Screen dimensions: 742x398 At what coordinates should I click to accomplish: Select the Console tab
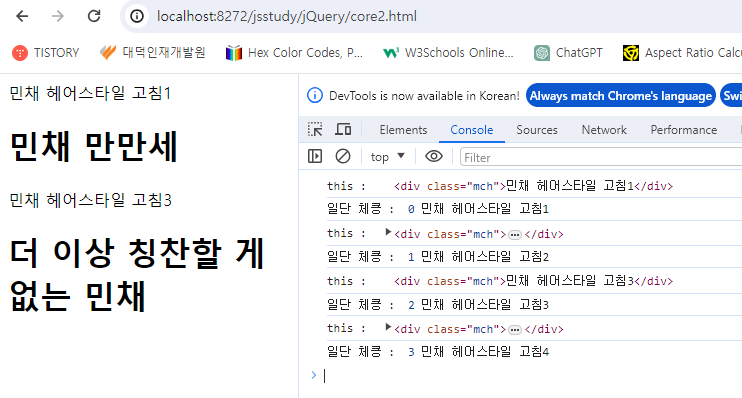(471, 130)
